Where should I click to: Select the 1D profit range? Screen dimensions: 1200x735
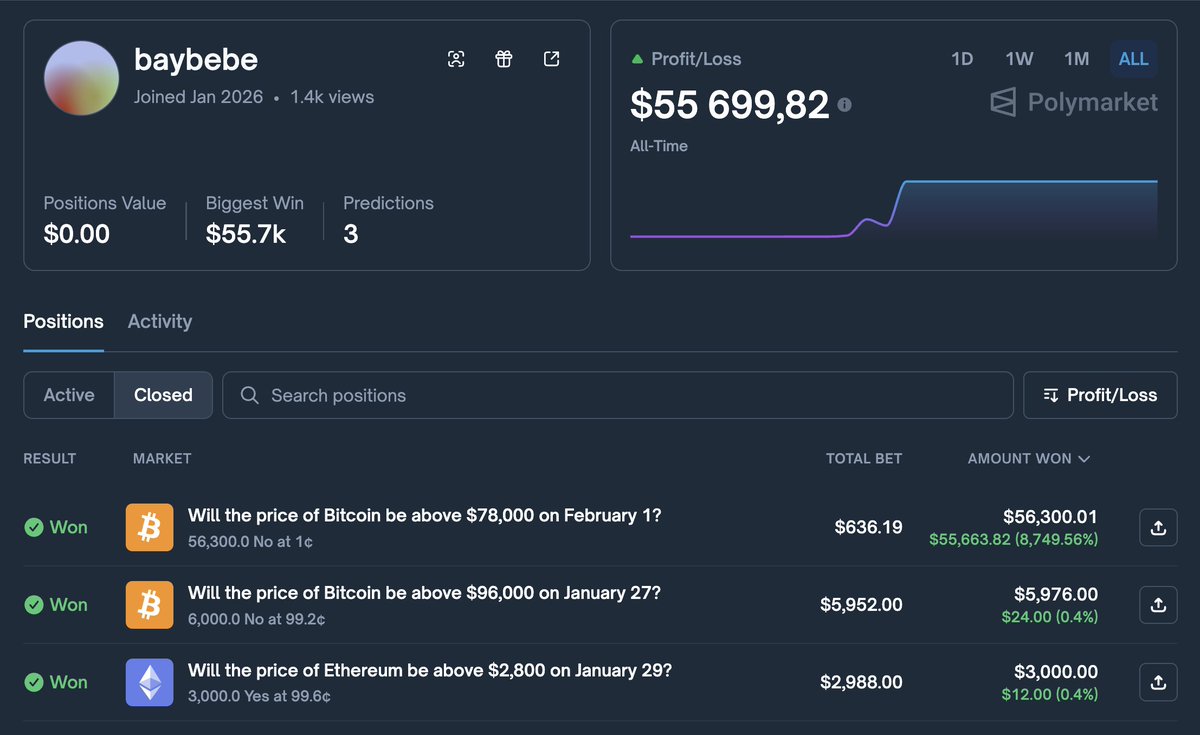(962, 59)
